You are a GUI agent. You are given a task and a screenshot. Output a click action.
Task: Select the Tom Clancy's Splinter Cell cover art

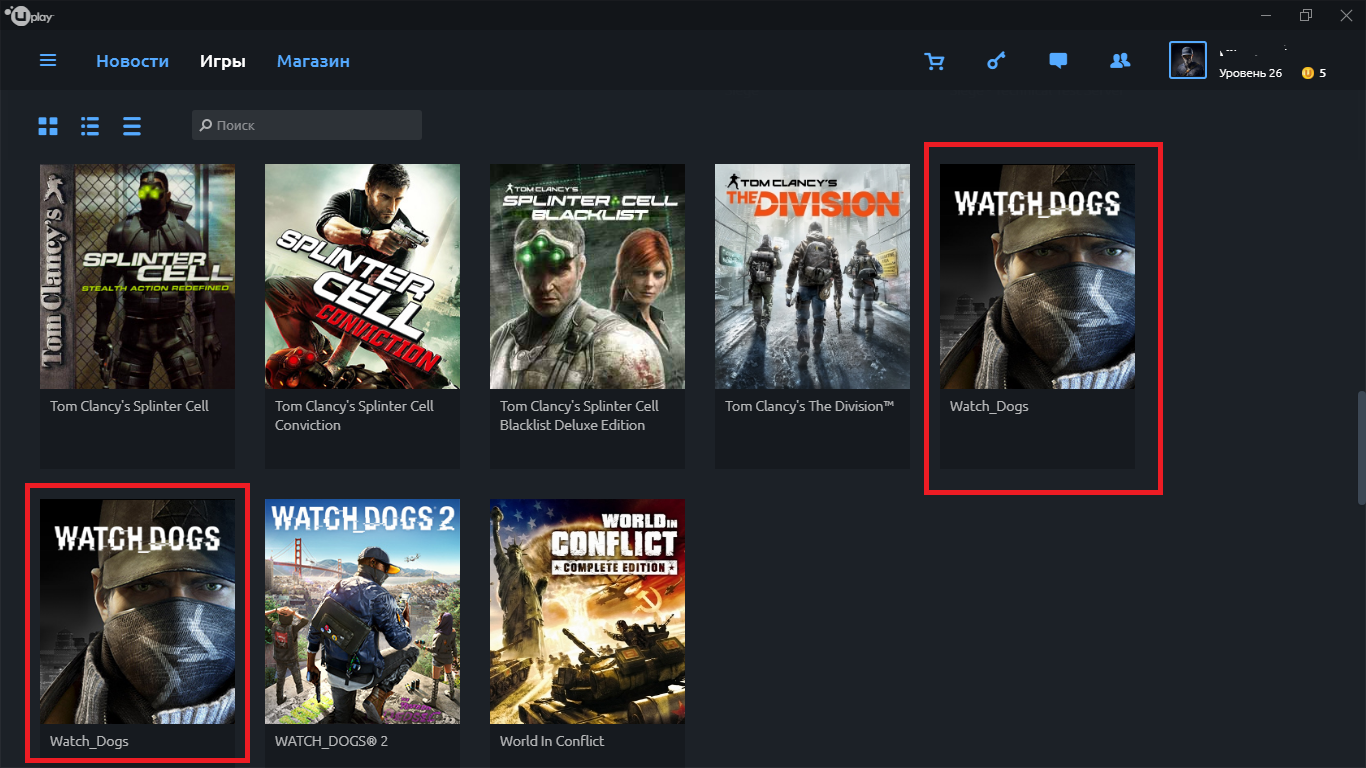[x=138, y=276]
